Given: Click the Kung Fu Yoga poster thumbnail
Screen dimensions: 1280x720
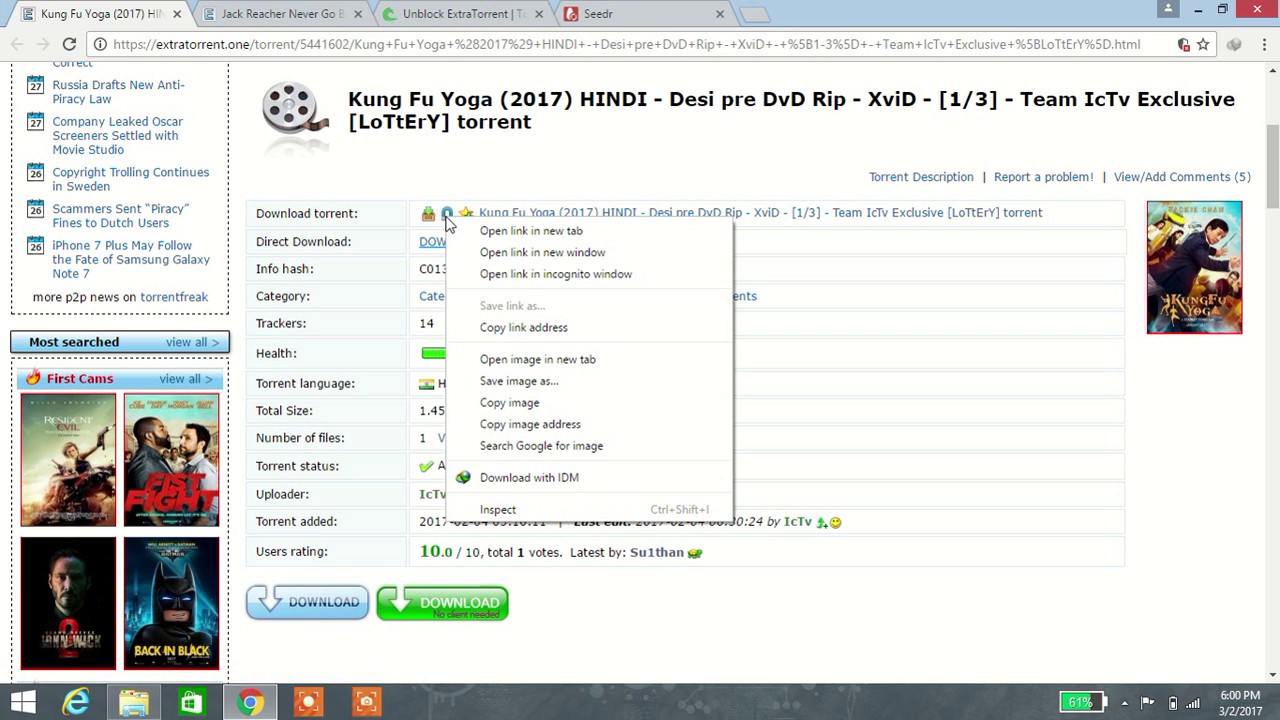Looking at the screenshot, I should click(1194, 267).
